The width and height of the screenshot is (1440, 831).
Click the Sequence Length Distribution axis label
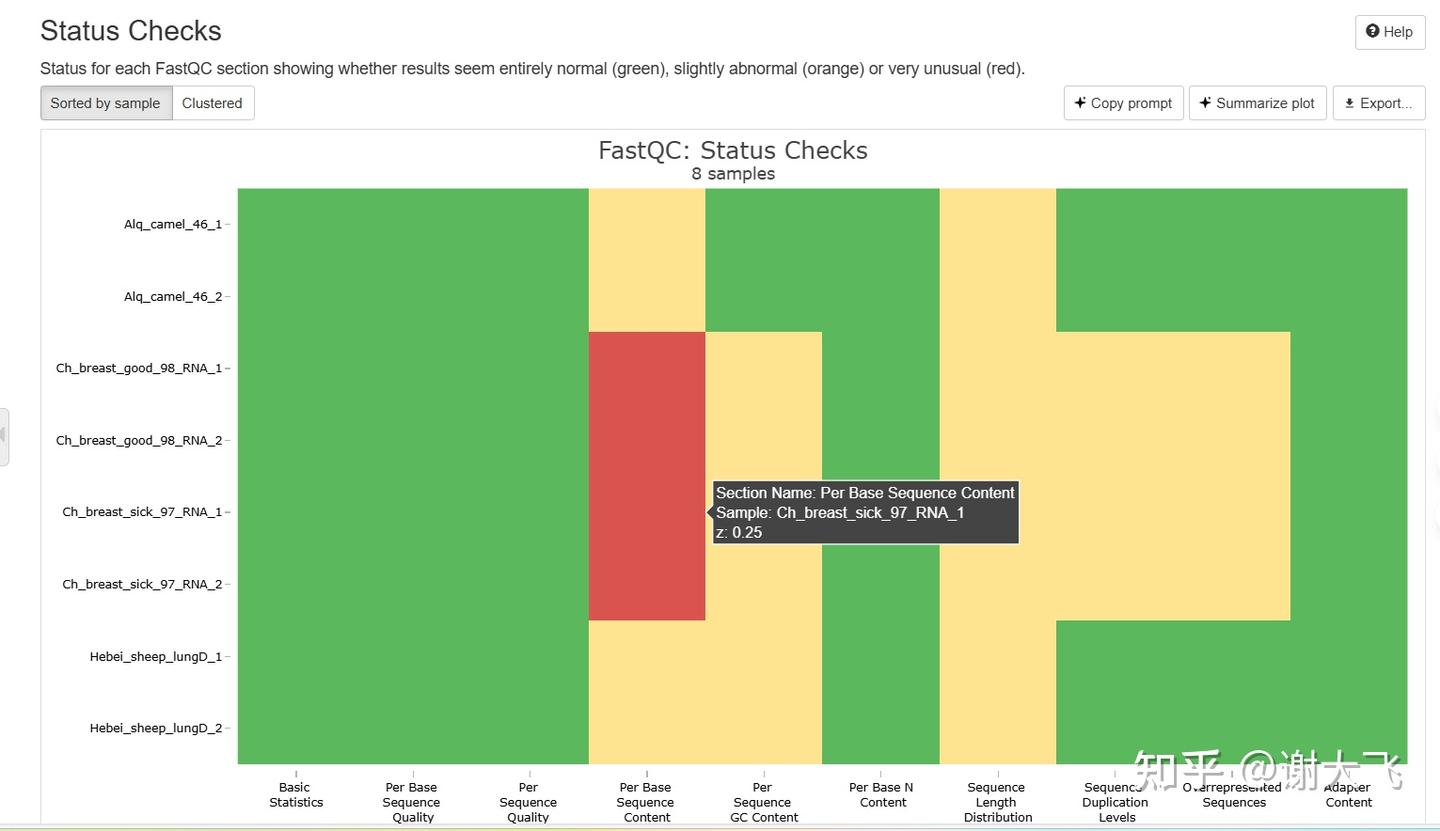pyautogui.click(x=997, y=802)
